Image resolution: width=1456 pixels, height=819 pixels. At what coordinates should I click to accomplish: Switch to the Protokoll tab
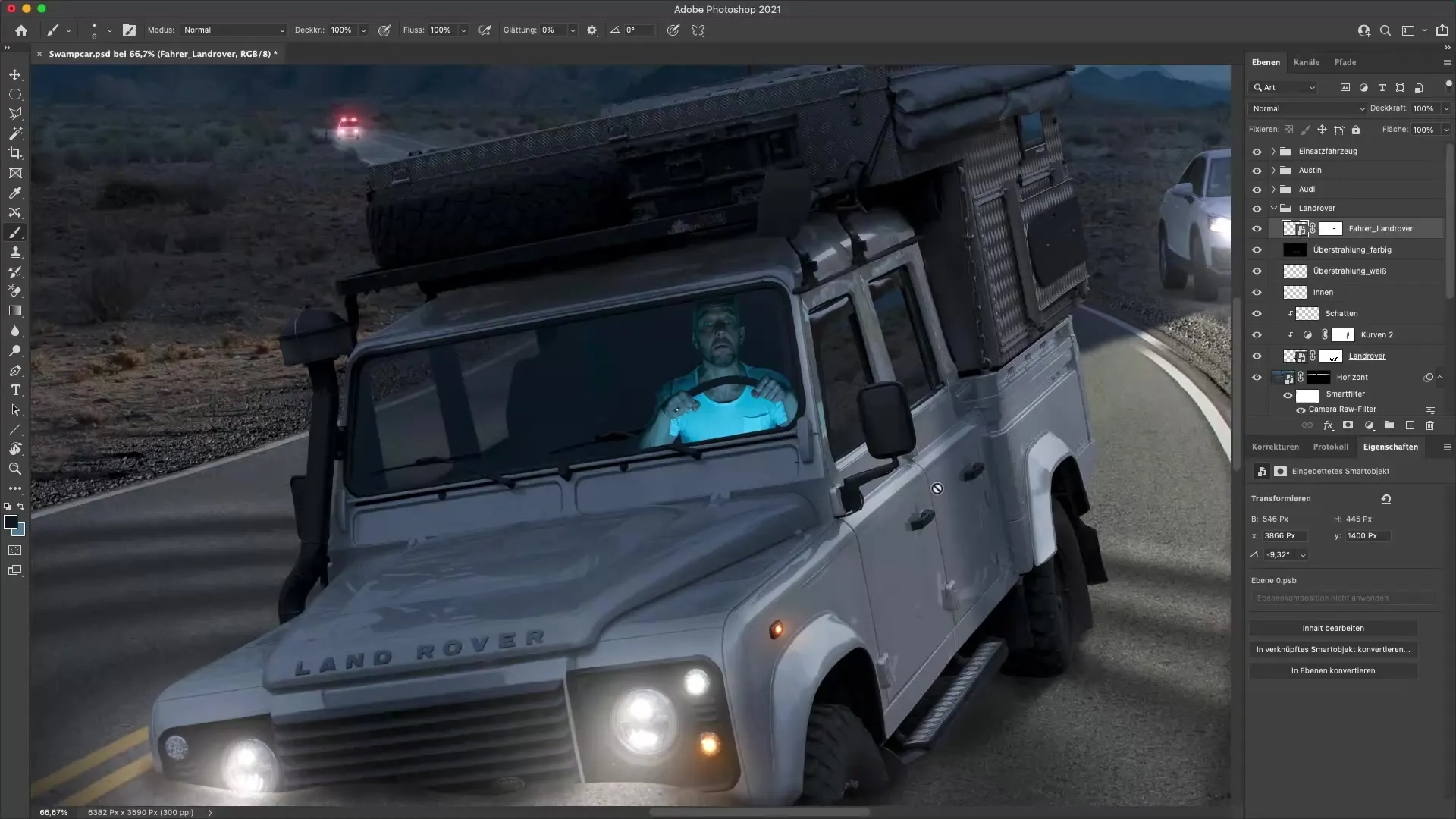1330,447
